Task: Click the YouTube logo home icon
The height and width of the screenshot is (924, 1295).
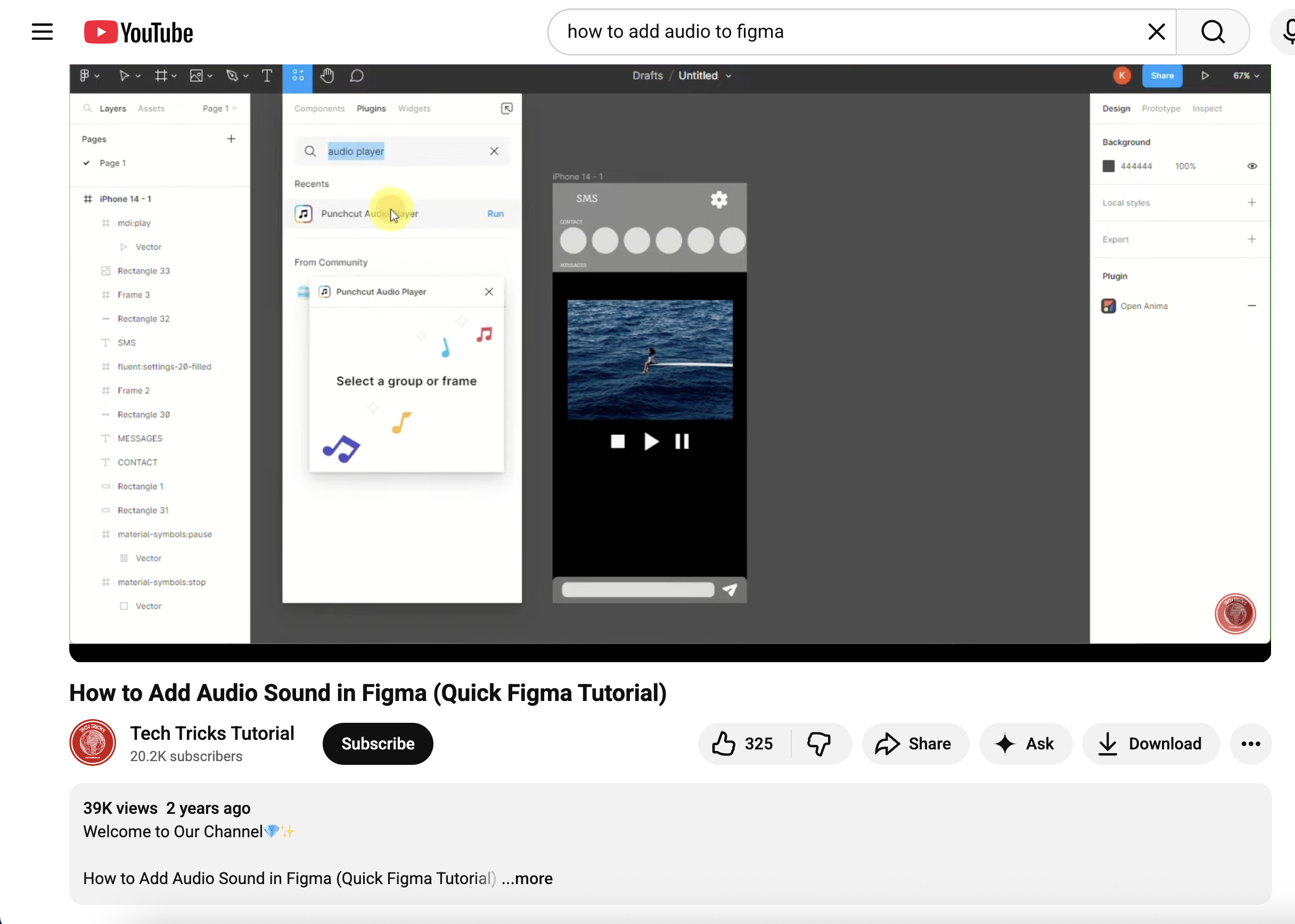Action: (138, 32)
